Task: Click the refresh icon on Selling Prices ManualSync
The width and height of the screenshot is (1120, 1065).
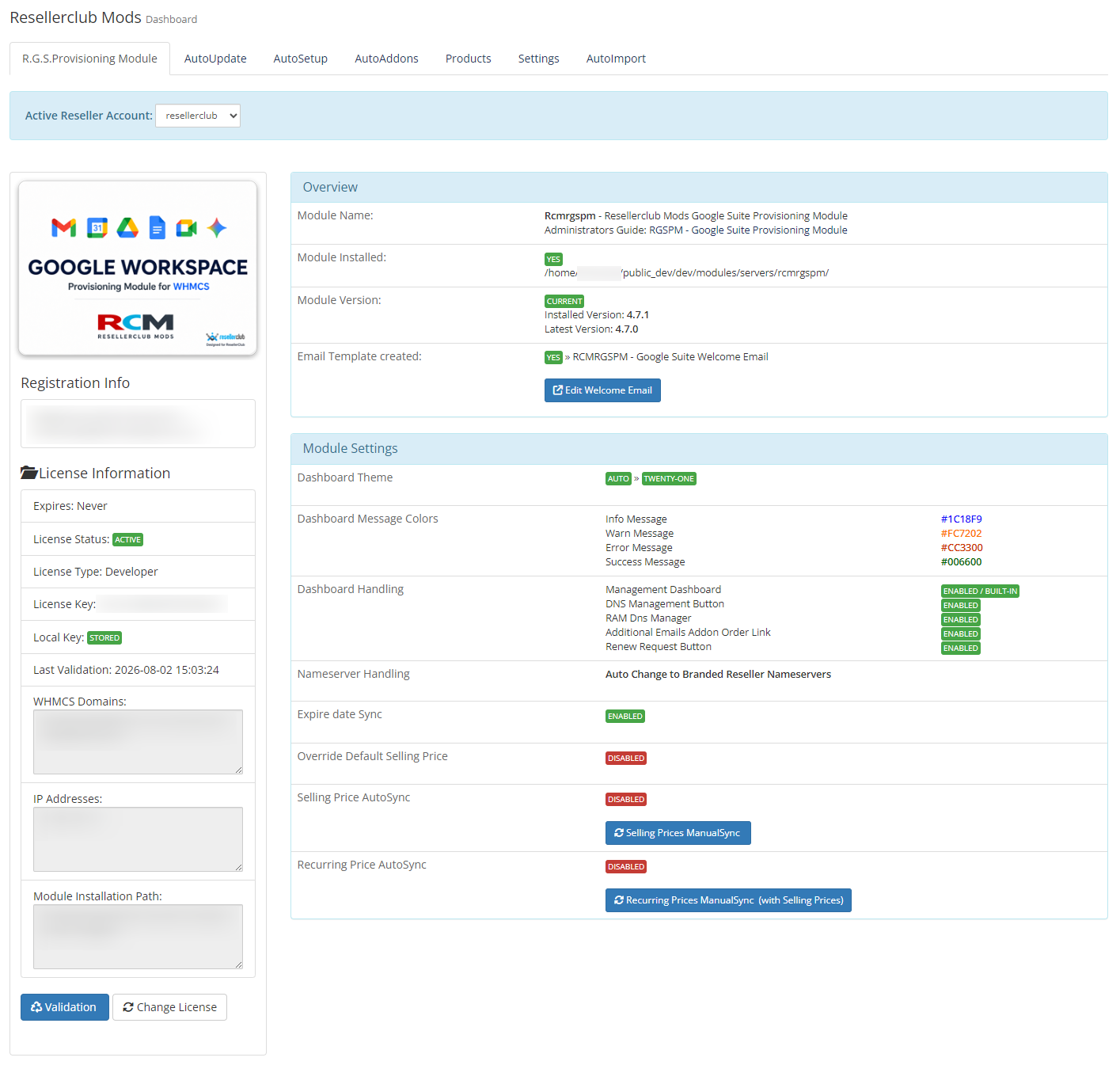Action: (x=619, y=833)
